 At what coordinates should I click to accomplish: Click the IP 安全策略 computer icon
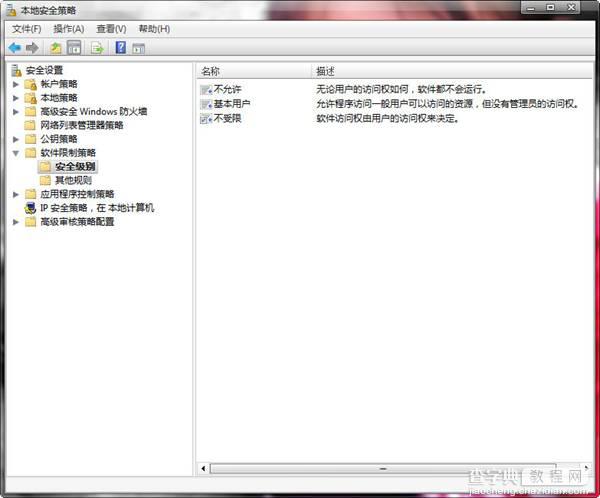pos(30,208)
